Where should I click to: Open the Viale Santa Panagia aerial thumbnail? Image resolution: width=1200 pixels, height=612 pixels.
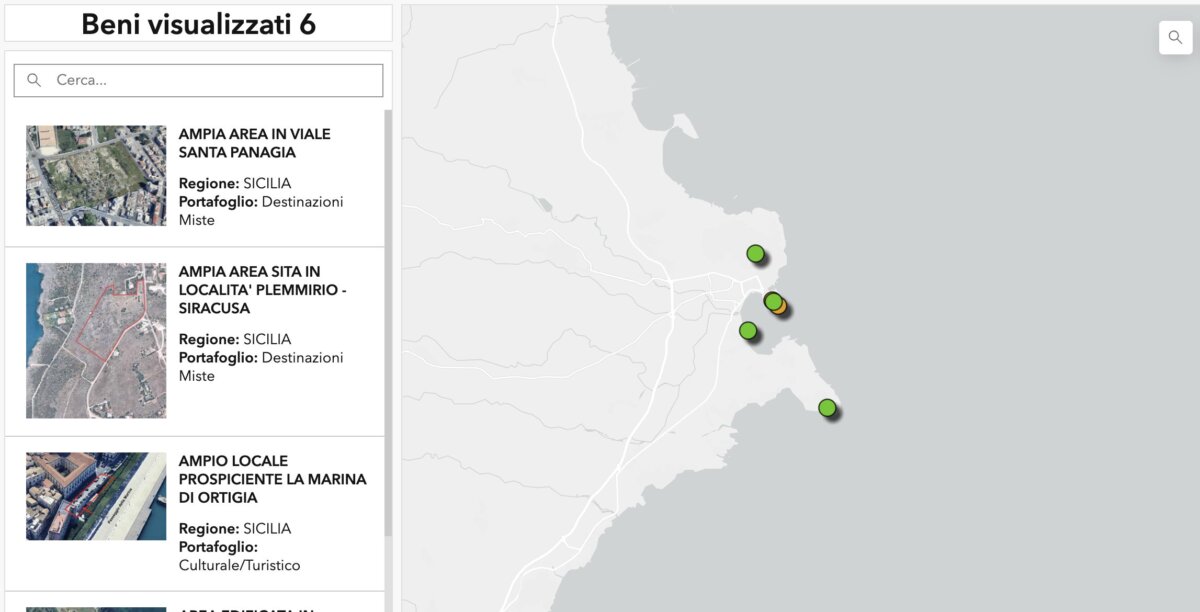click(x=96, y=175)
